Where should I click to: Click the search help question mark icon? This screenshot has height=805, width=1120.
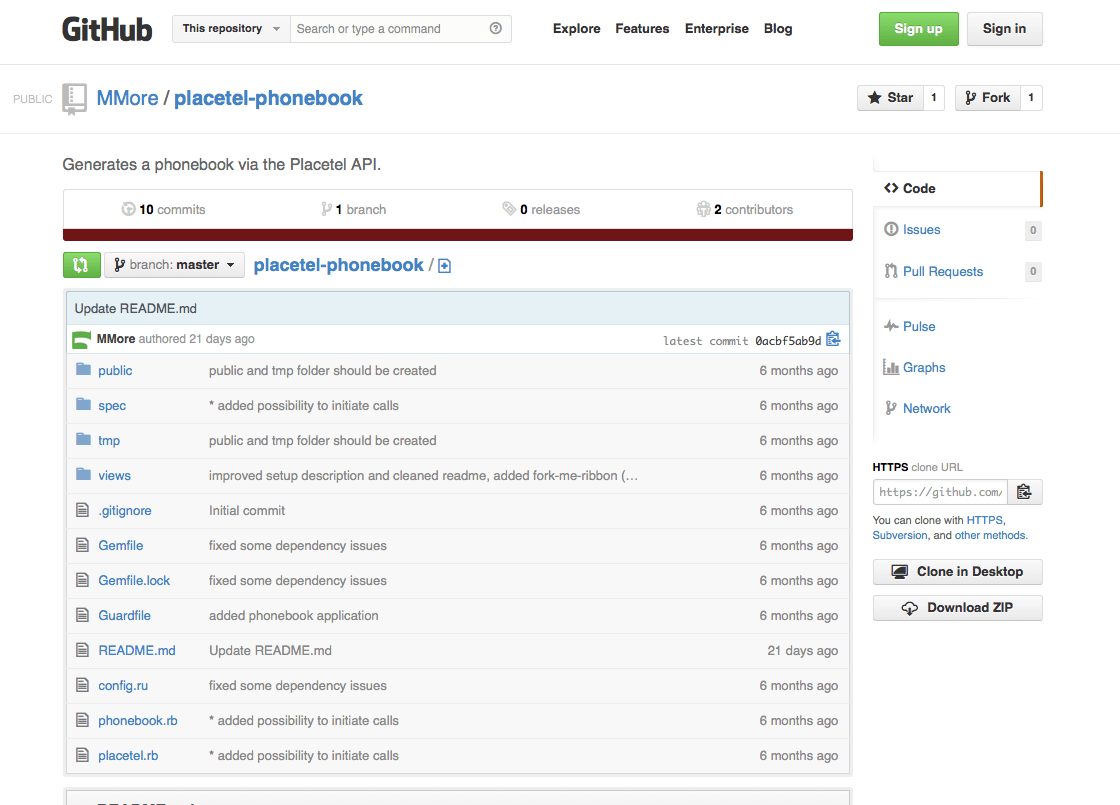tap(496, 29)
